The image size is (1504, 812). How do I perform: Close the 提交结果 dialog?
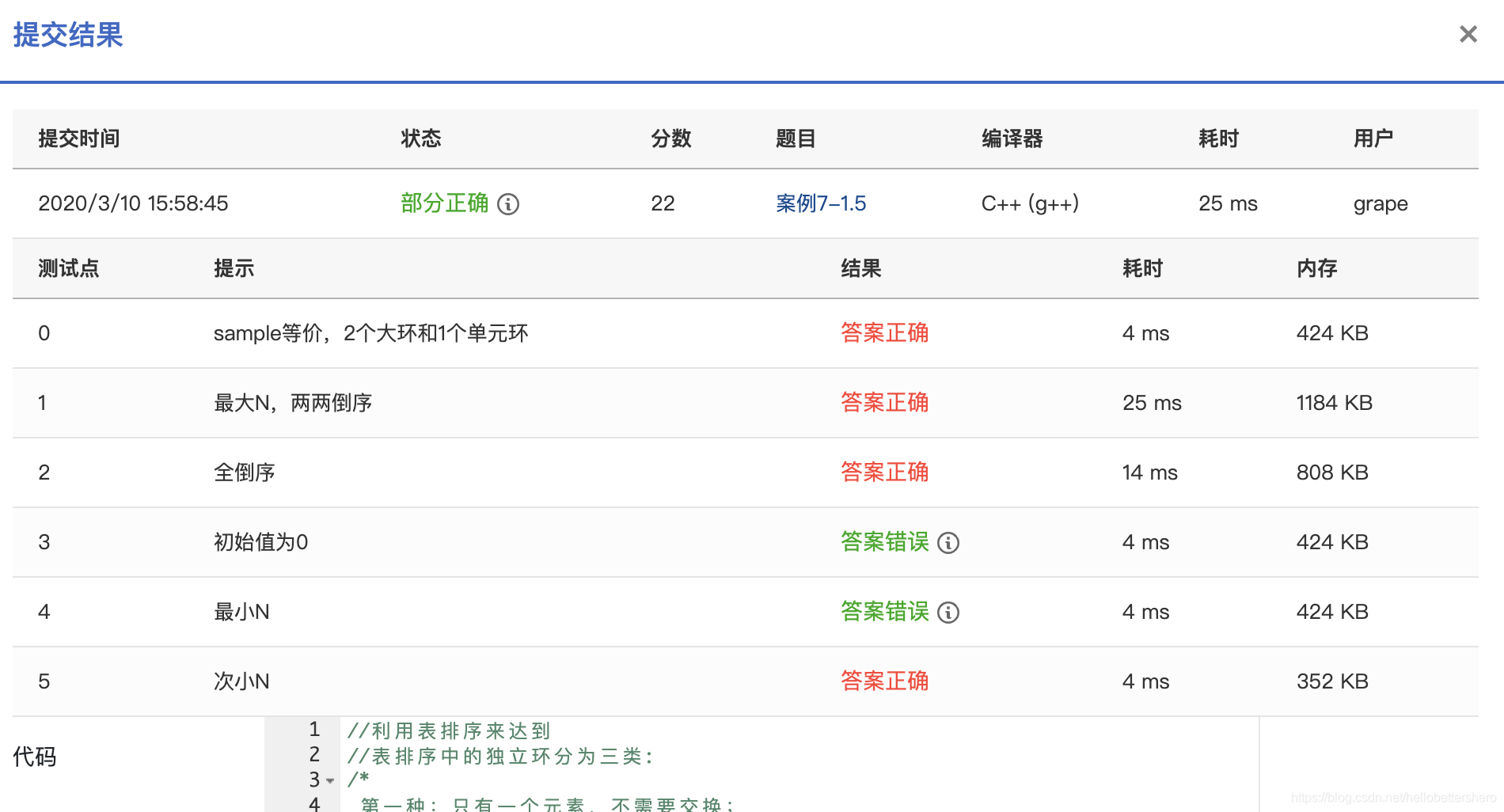(x=1468, y=34)
